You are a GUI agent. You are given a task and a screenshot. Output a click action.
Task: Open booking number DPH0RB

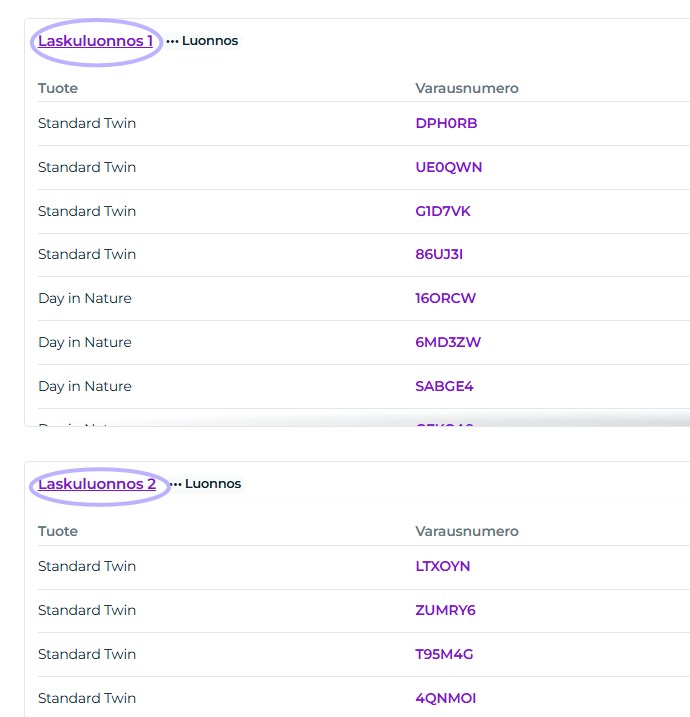(446, 123)
